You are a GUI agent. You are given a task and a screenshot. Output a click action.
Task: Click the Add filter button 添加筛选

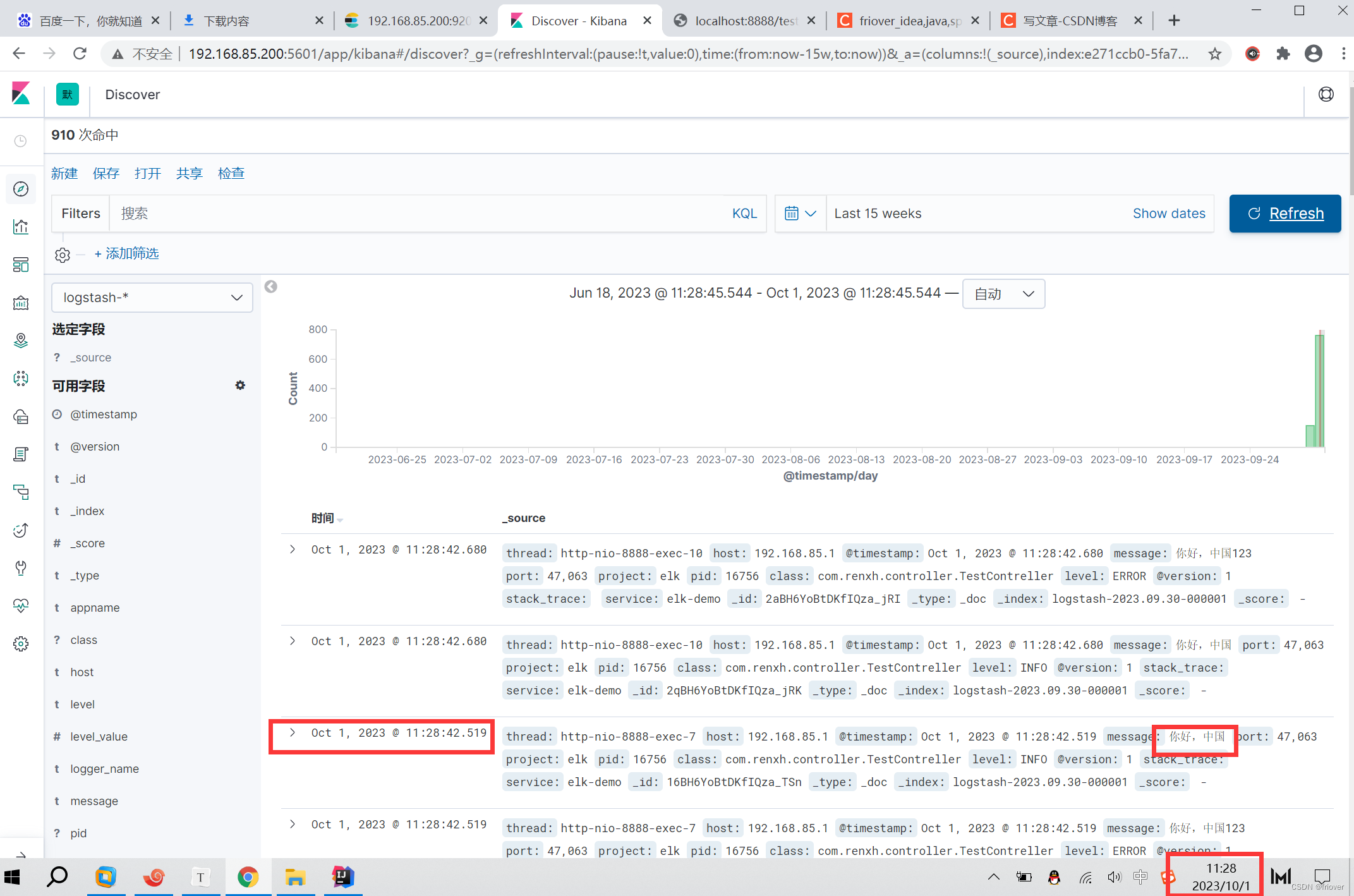(x=128, y=253)
